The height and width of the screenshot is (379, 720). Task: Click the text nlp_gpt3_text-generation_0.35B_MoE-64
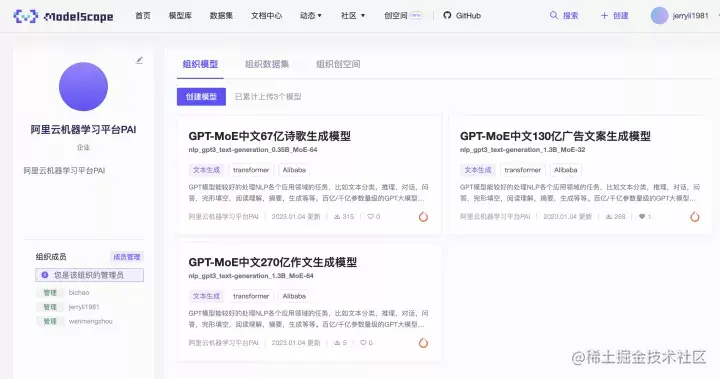[253, 150]
